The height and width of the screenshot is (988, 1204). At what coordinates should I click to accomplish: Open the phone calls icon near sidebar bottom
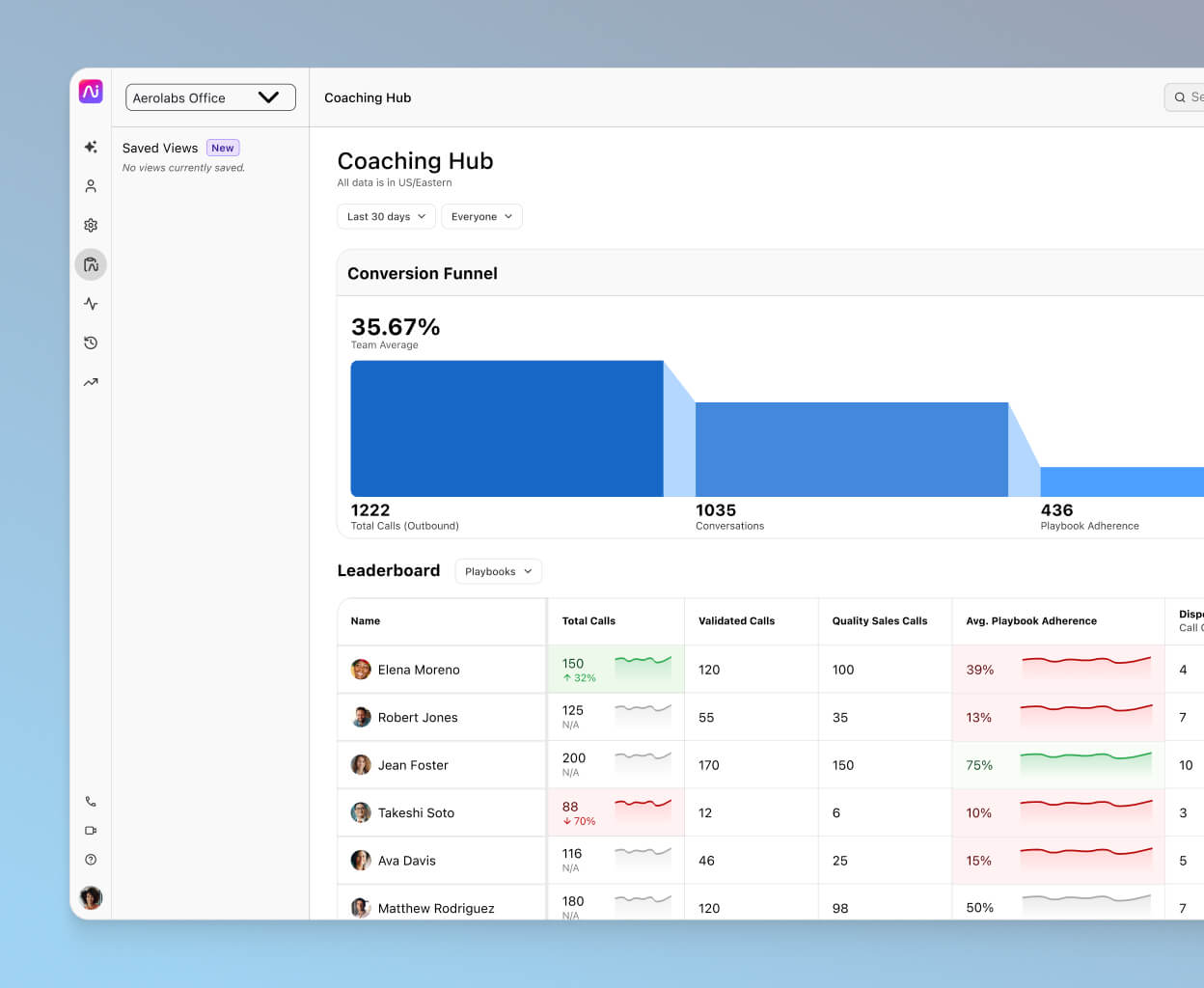pyautogui.click(x=91, y=801)
